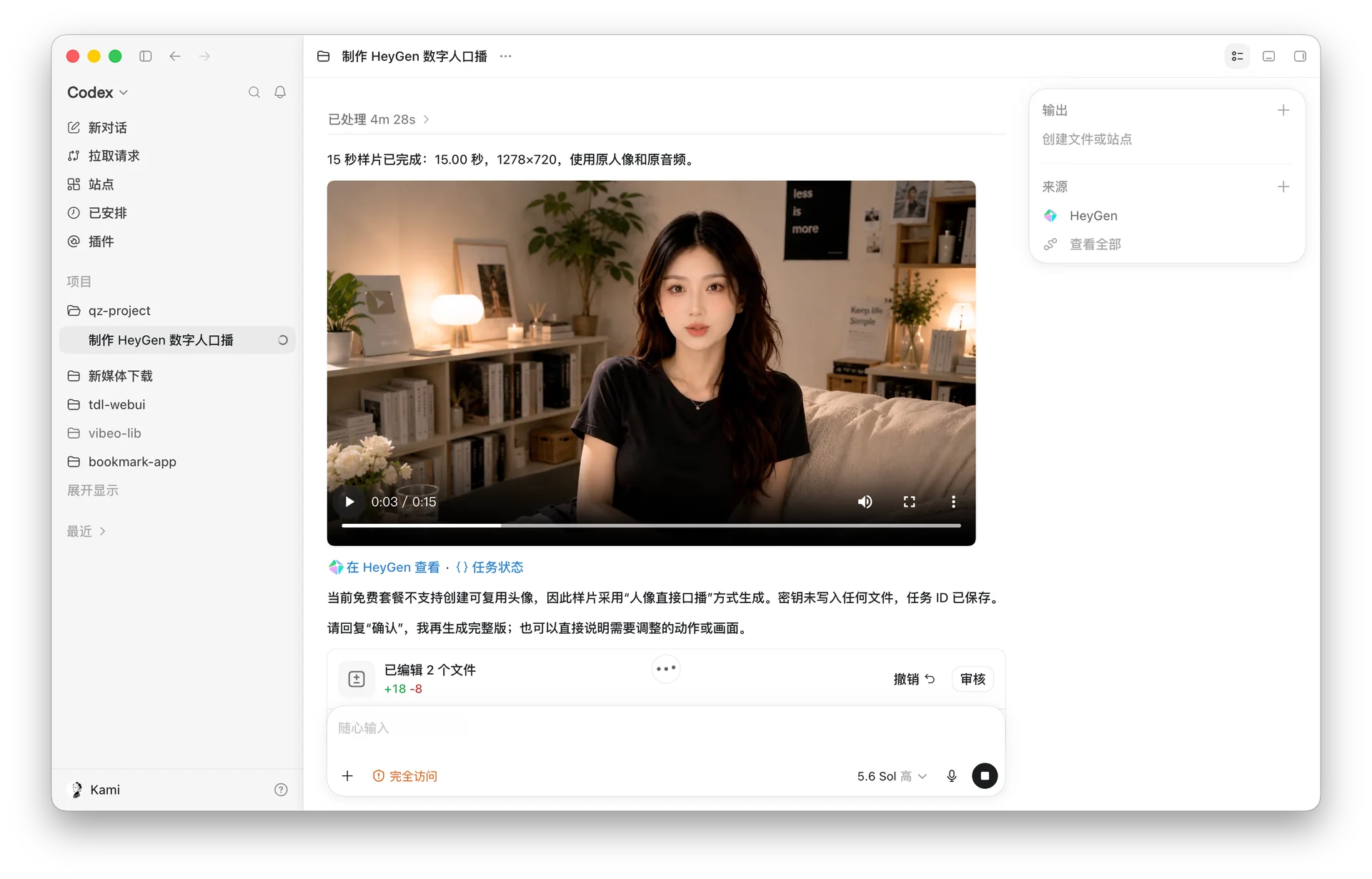Click the video progress bar
Image resolution: width=1372 pixels, height=879 pixels.
coord(651,525)
